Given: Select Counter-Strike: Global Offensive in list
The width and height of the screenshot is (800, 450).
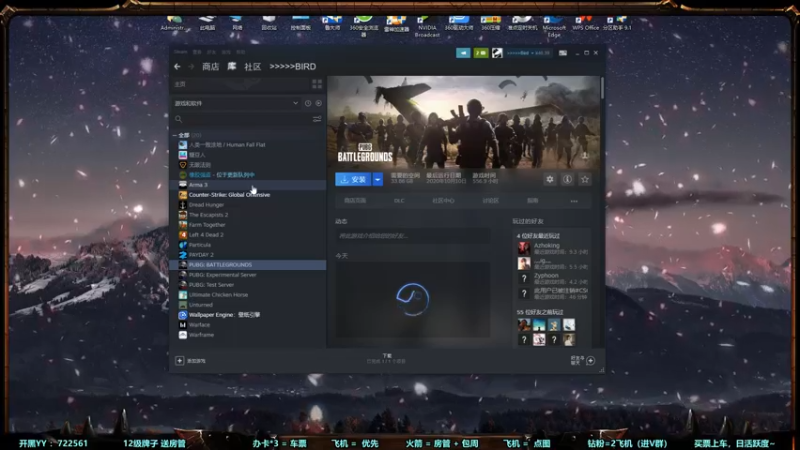Looking at the screenshot, I should (248, 194).
